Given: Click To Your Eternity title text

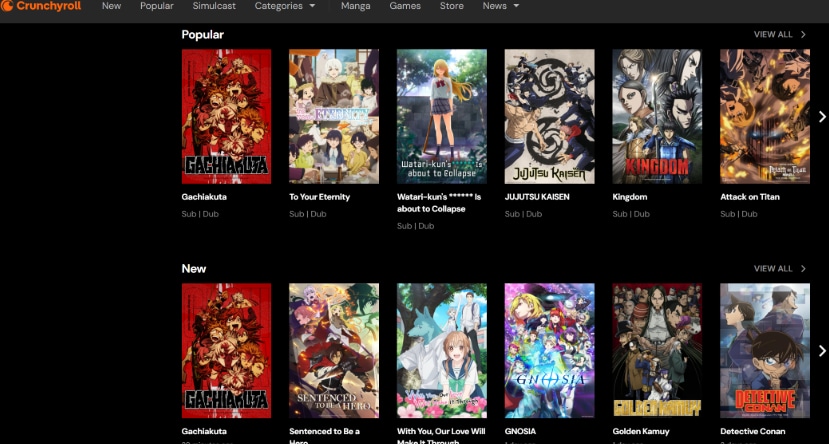Looking at the screenshot, I should [x=319, y=197].
